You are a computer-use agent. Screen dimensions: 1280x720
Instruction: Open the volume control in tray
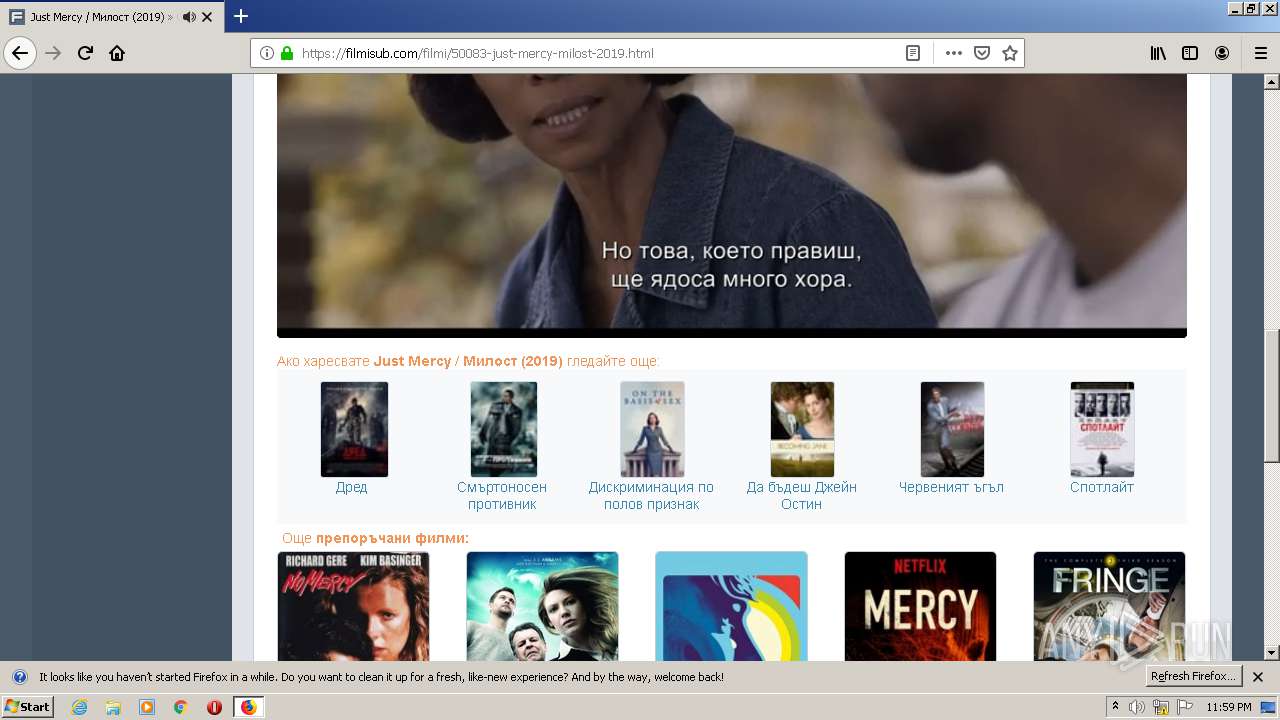click(x=1137, y=707)
